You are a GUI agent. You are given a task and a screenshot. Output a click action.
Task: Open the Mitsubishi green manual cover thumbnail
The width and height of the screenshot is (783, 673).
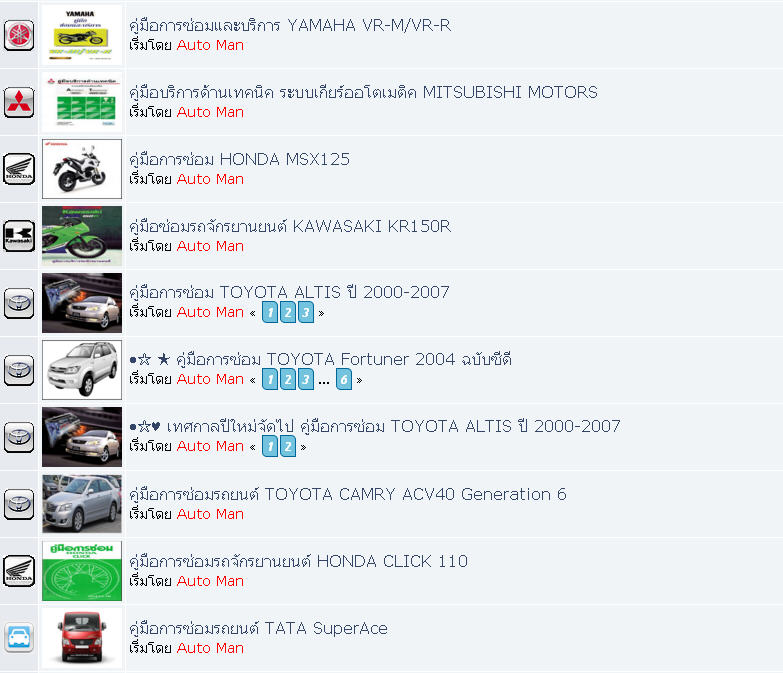coord(82,102)
